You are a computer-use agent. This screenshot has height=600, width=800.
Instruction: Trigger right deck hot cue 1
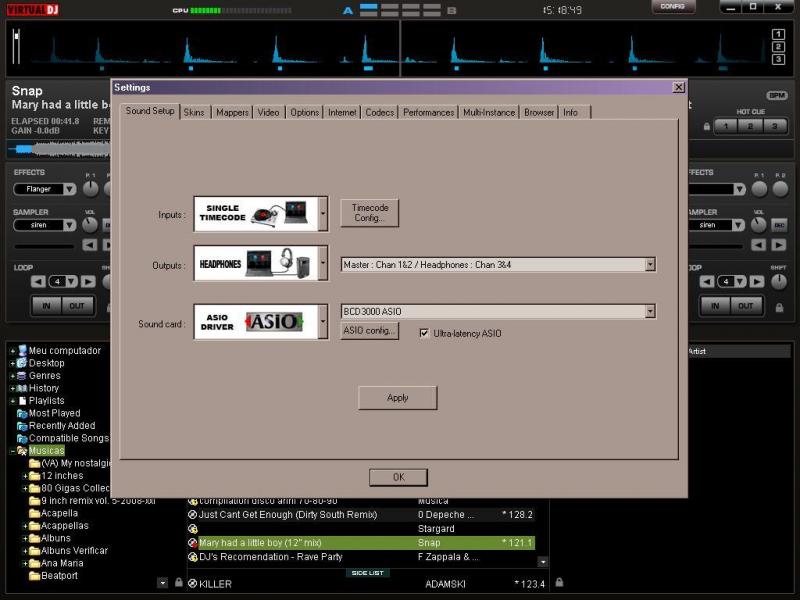pyautogui.click(x=726, y=126)
